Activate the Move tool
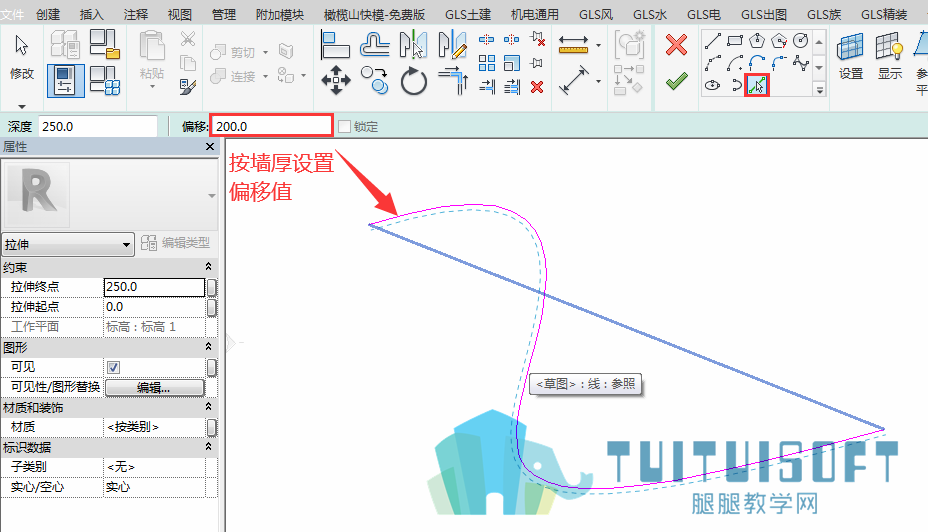The width and height of the screenshot is (928, 532). pos(336,80)
